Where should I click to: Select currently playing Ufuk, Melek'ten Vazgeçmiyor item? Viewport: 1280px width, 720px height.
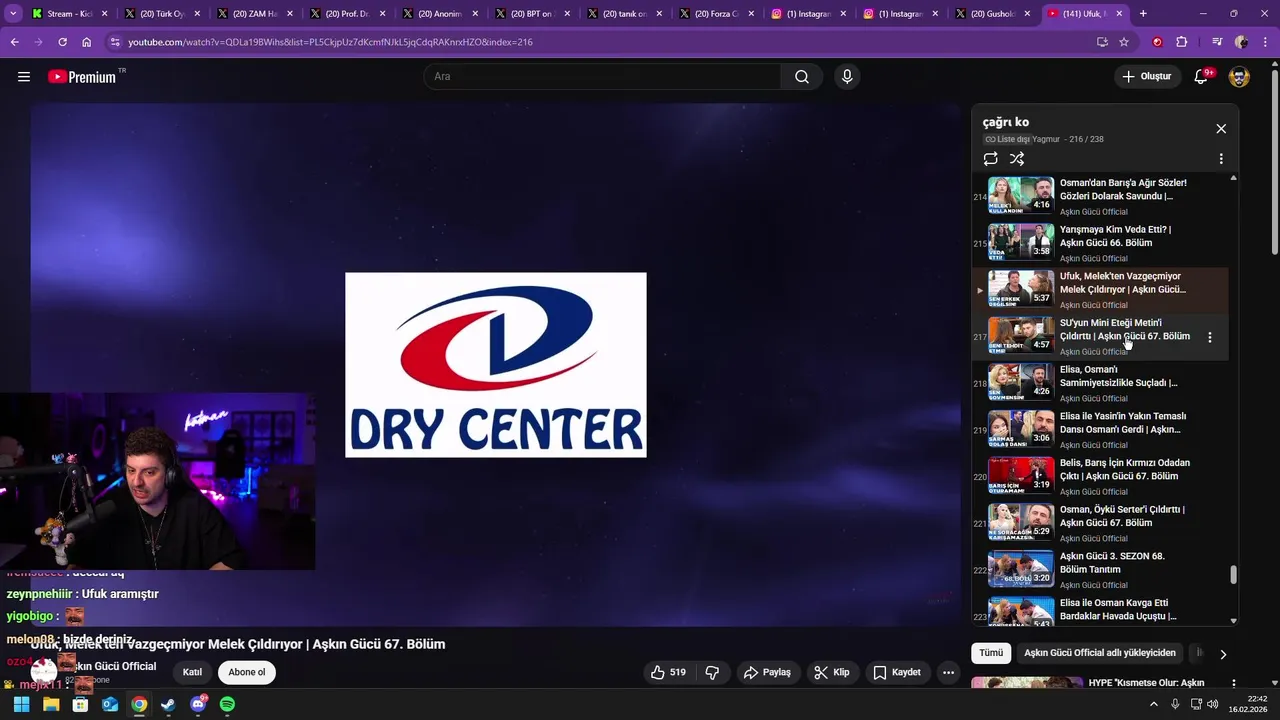[x=1100, y=289]
